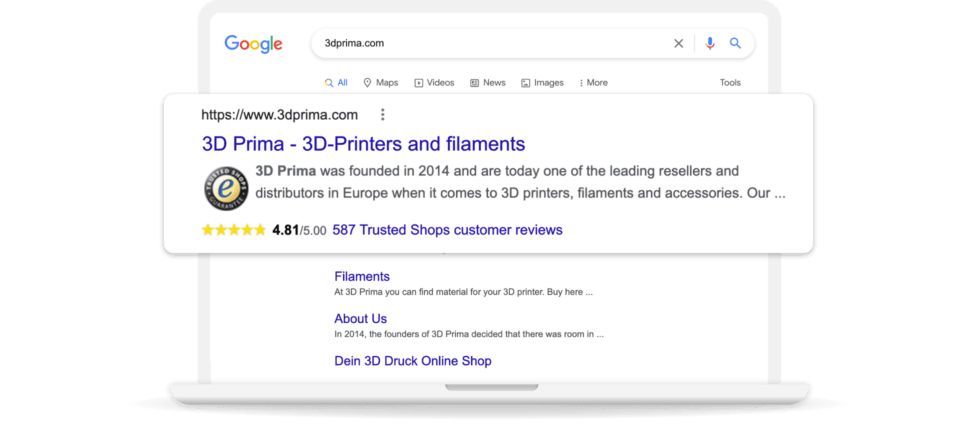
Task: Click the magnifying glass search button
Action: (735, 44)
